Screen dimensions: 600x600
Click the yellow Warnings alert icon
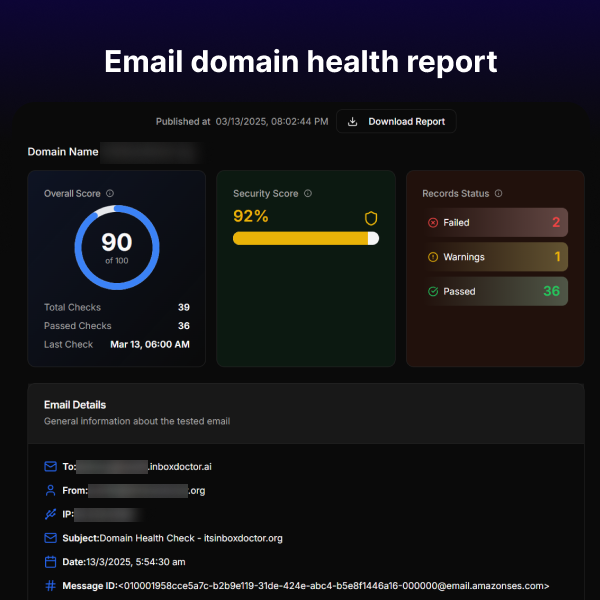433,257
